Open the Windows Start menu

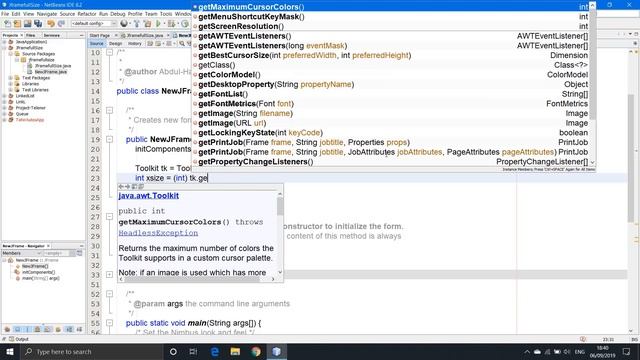click(x=10, y=351)
